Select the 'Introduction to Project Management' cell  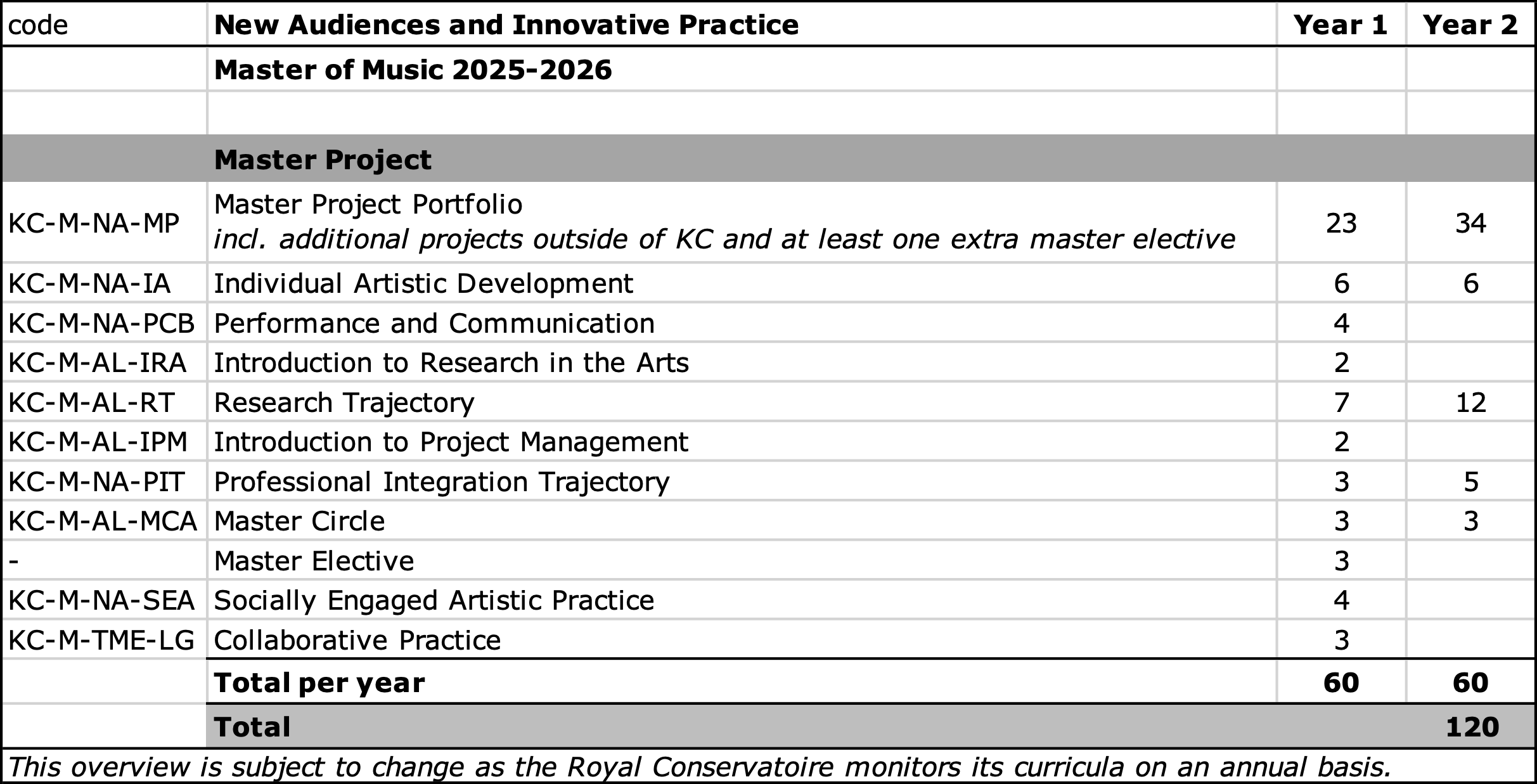click(x=451, y=442)
